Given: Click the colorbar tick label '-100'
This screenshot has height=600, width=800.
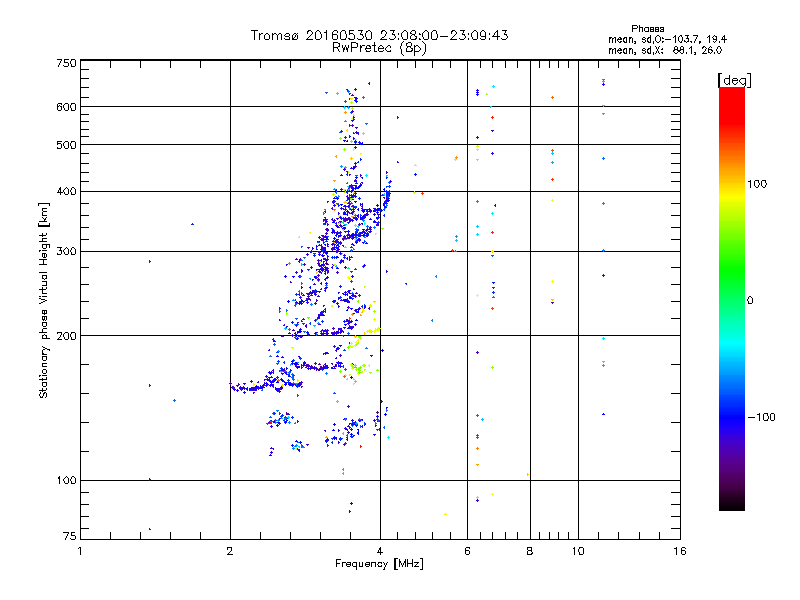Looking at the screenshot, I should [x=761, y=417].
